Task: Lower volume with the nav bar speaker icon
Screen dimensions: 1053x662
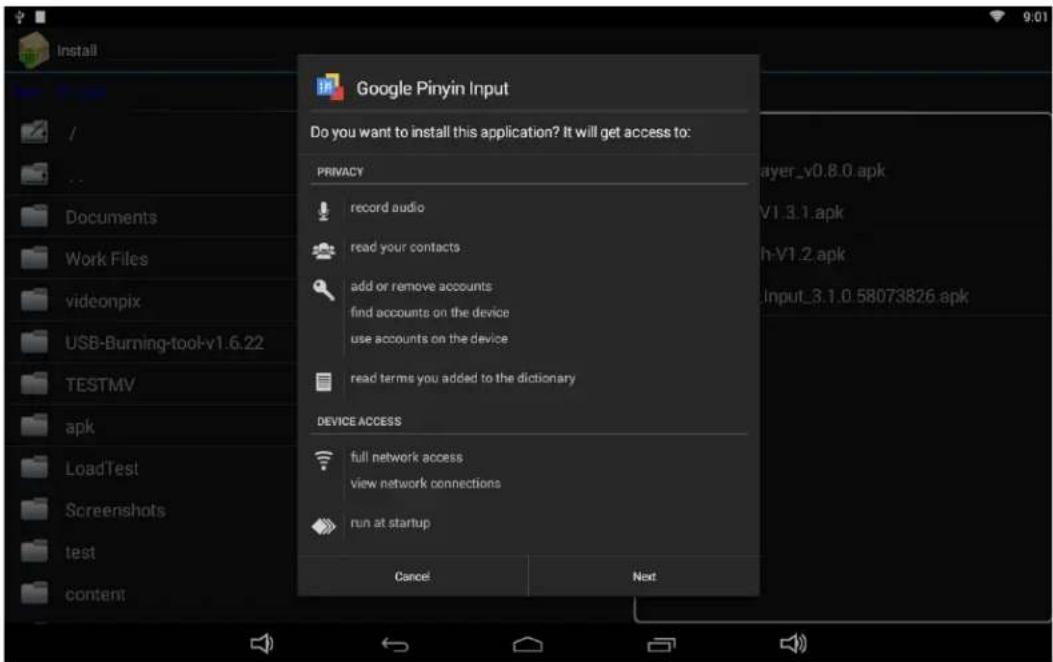Action: pos(261,644)
